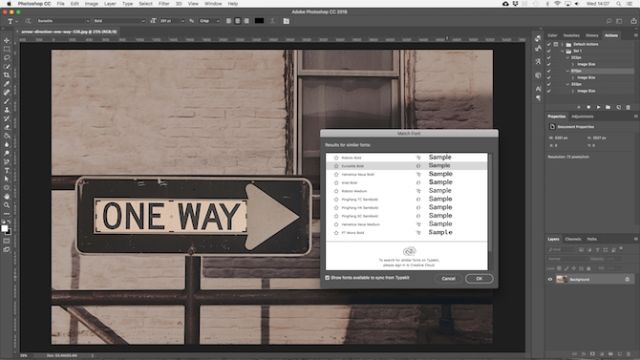
Task: Switch to the Adjustments tab
Action: (582, 117)
